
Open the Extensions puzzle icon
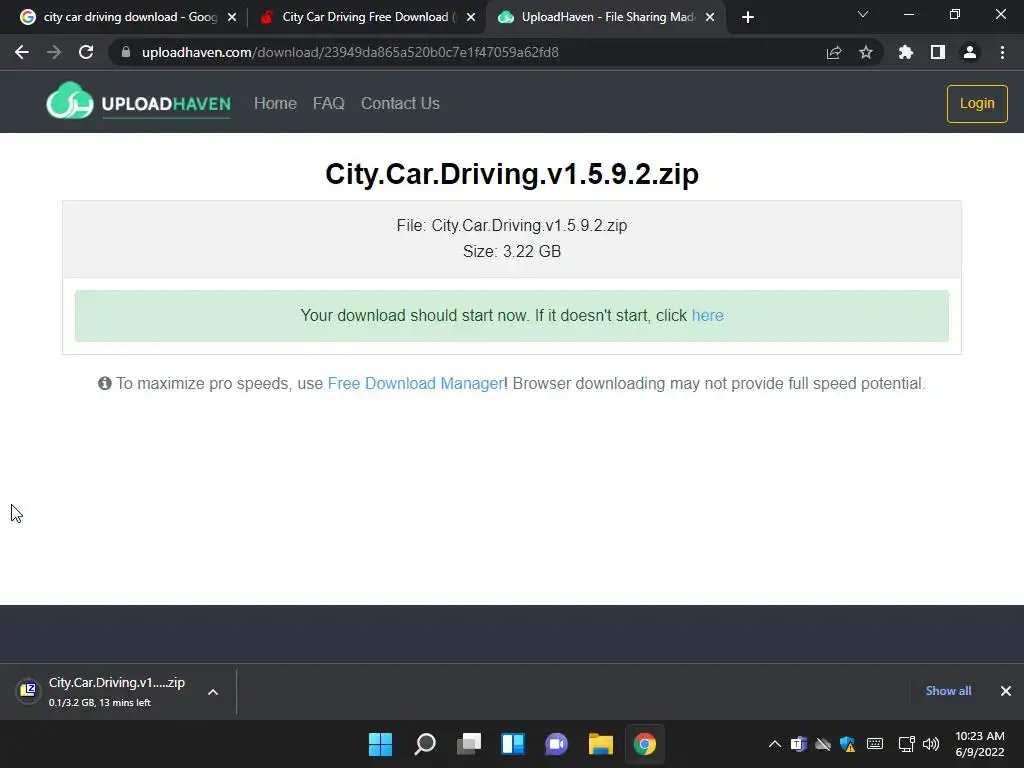coord(905,52)
